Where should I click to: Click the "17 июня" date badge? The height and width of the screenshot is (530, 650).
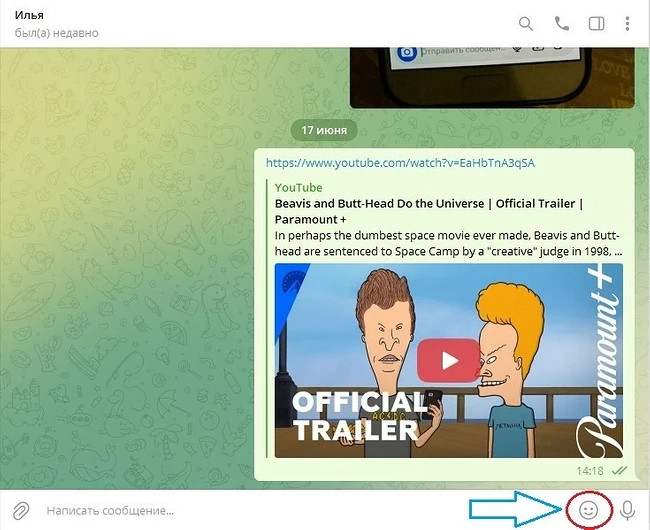(324, 129)
